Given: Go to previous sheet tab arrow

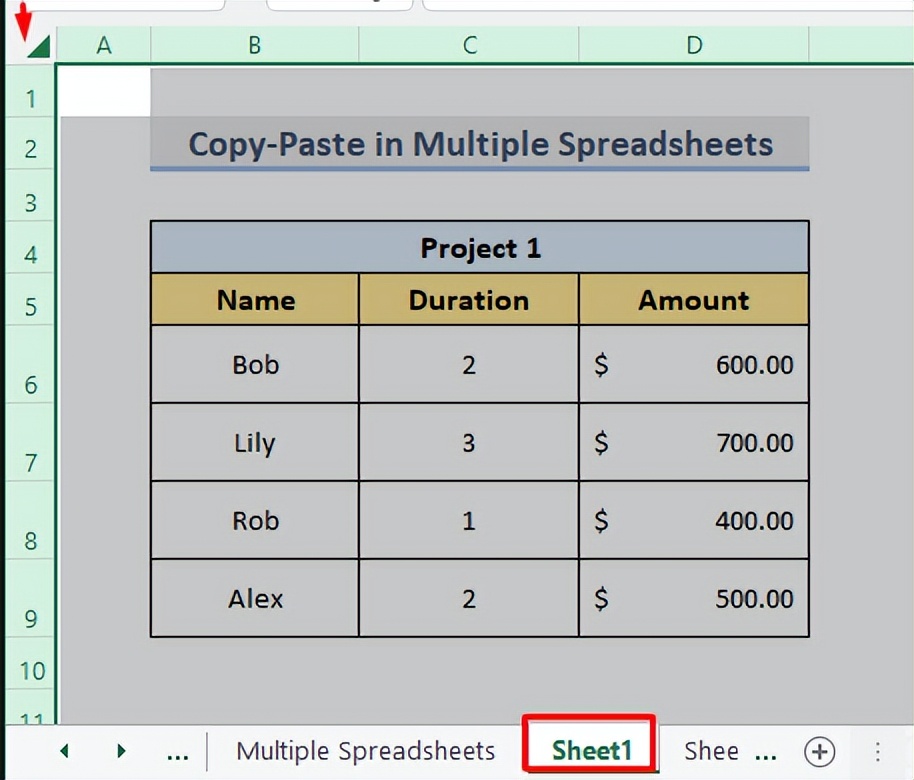Looking at the screenshot, I should (x=65, y=751).
